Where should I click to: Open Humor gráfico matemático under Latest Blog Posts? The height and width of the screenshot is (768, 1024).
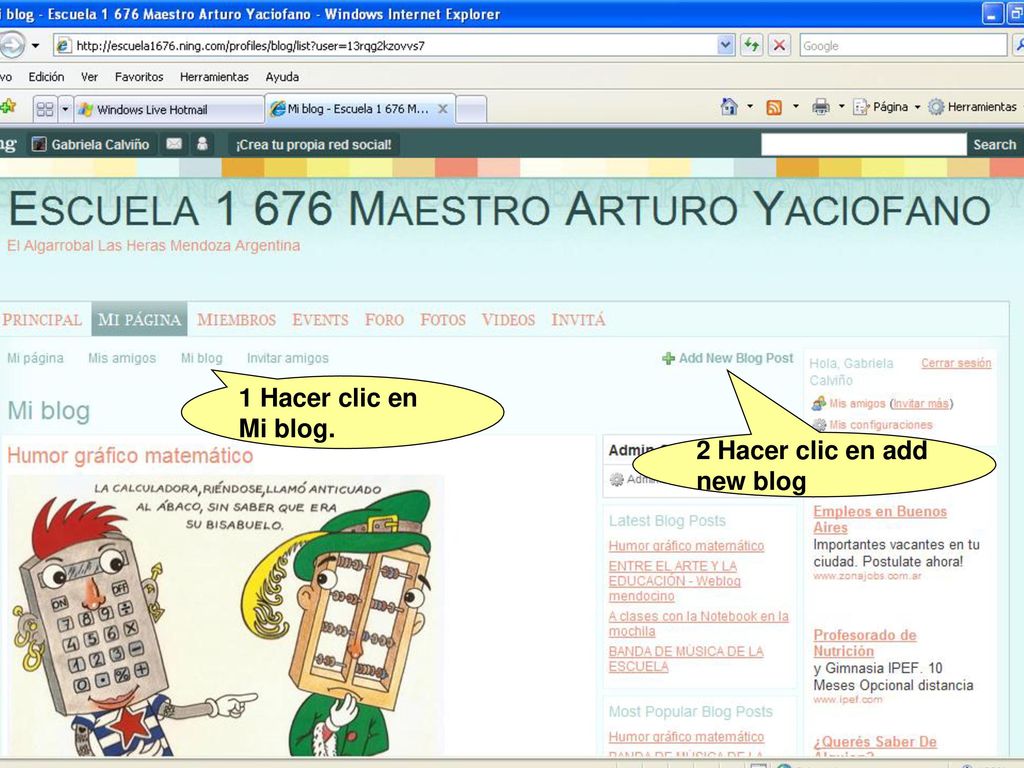coord(686,546)
